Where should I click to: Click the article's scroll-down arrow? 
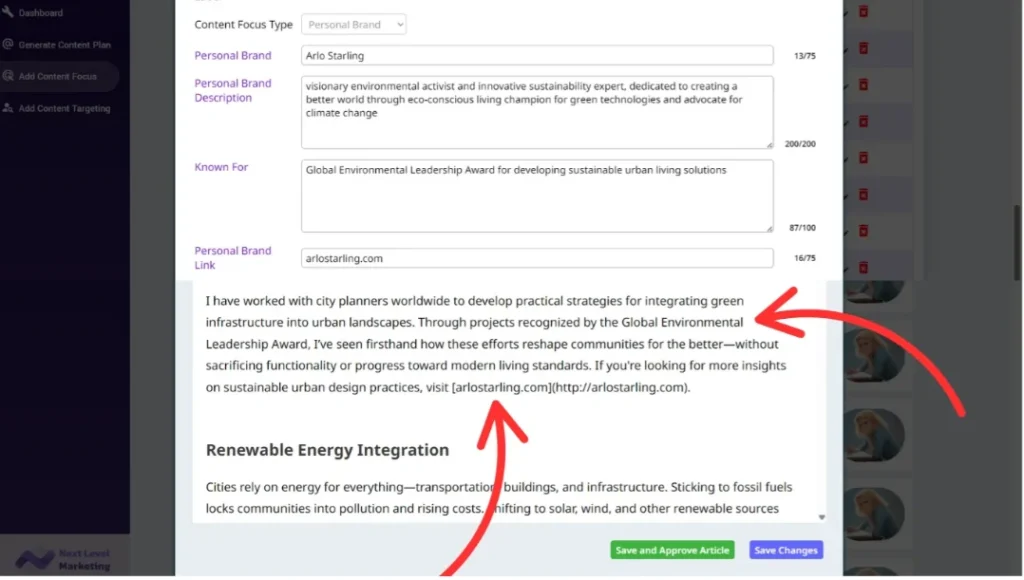pyautogui.click(x=822, y=517)
